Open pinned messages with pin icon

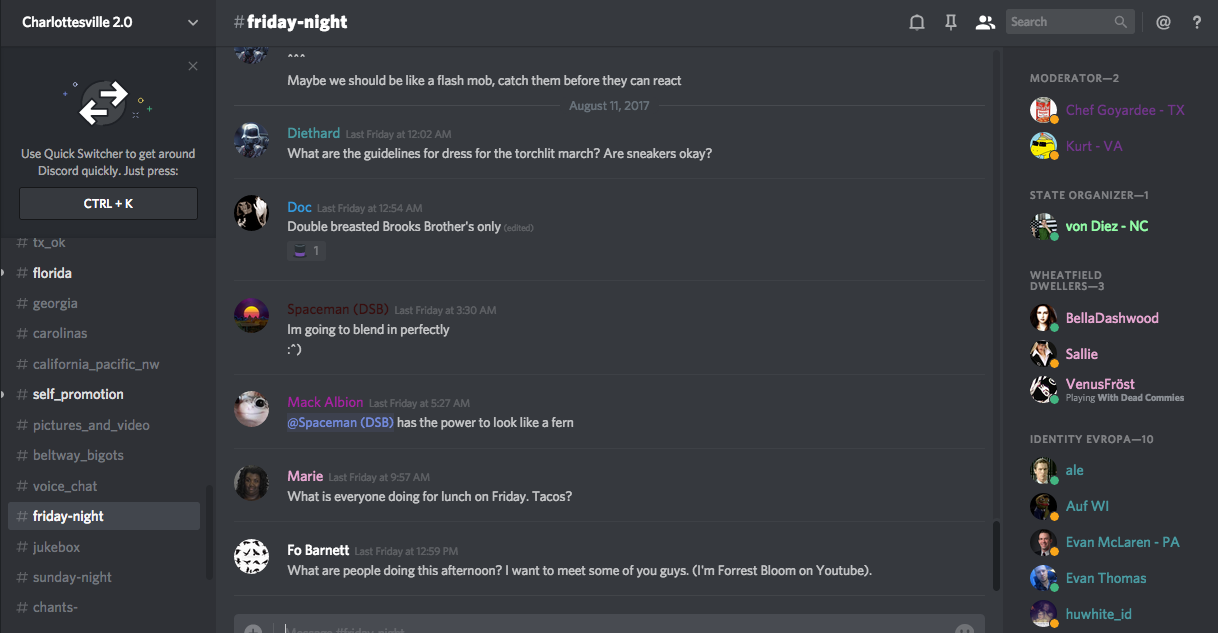click(951, 22)
